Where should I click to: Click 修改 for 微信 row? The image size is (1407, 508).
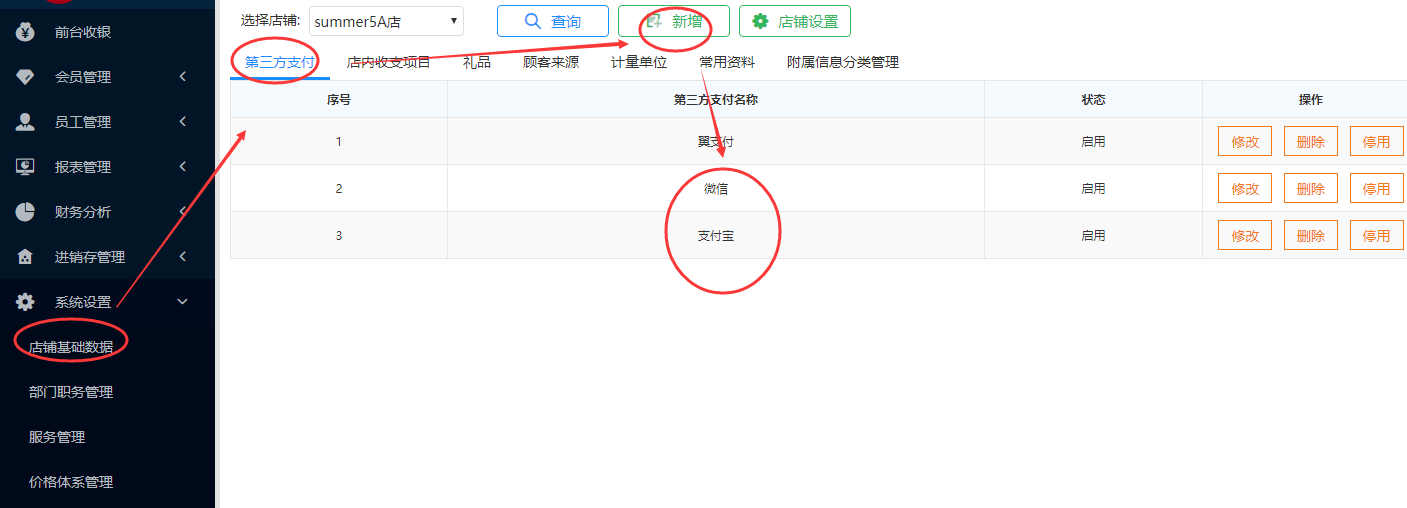tap(1245, 188)
